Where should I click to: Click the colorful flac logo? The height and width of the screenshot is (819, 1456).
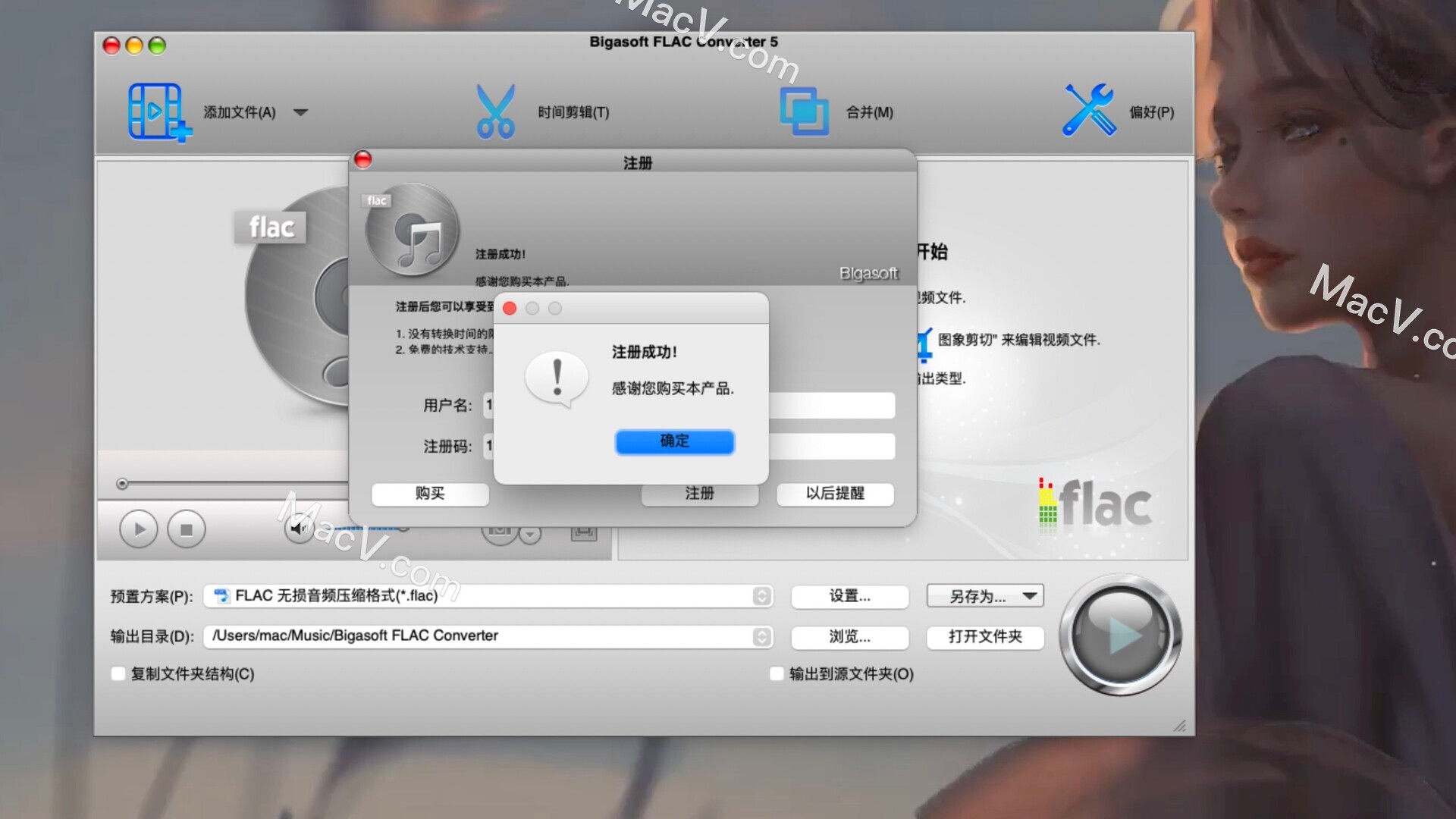pyautogui.click(x=1094, y=504)
